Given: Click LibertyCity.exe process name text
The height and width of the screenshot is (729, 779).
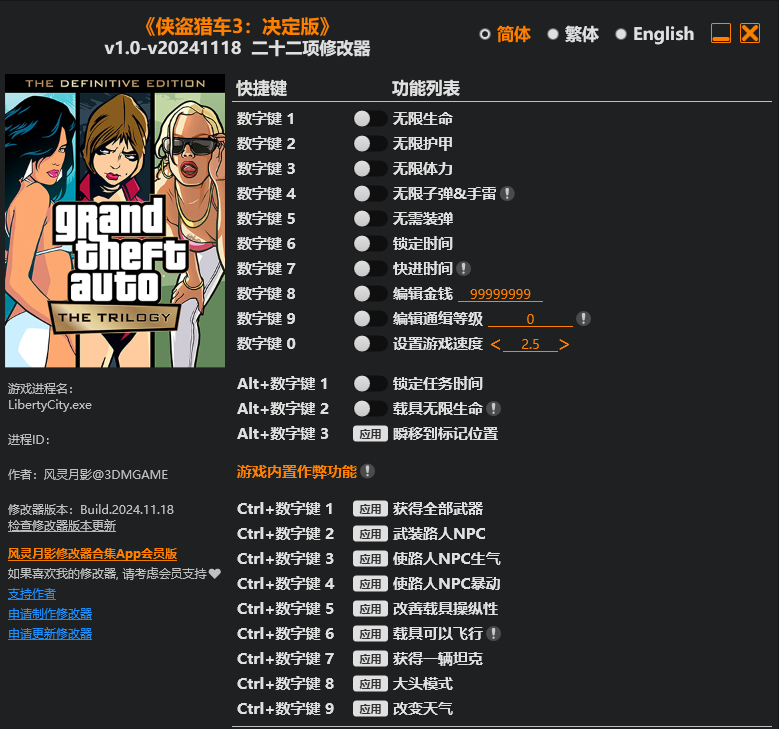Looking at the screenshot, I should (50, 405).
